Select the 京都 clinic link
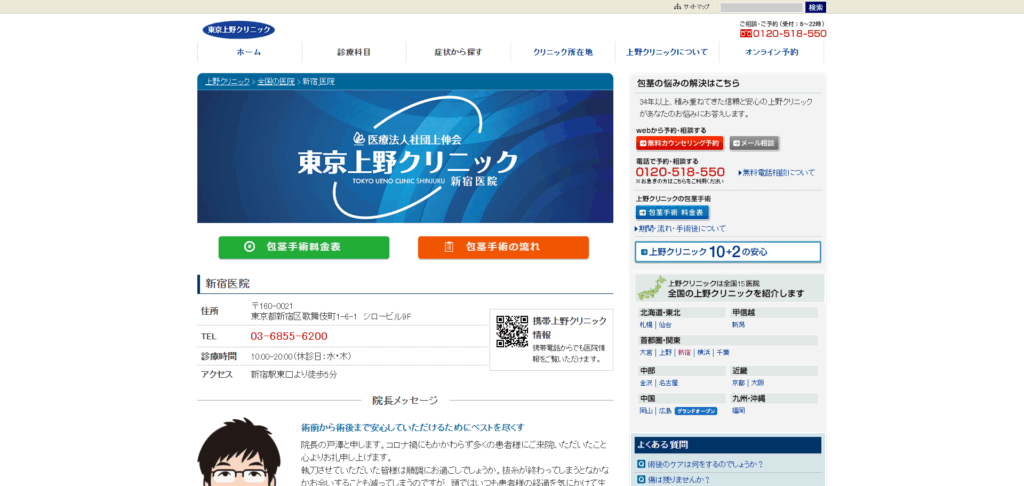The image size is (1024, 486). coord(738,383)
